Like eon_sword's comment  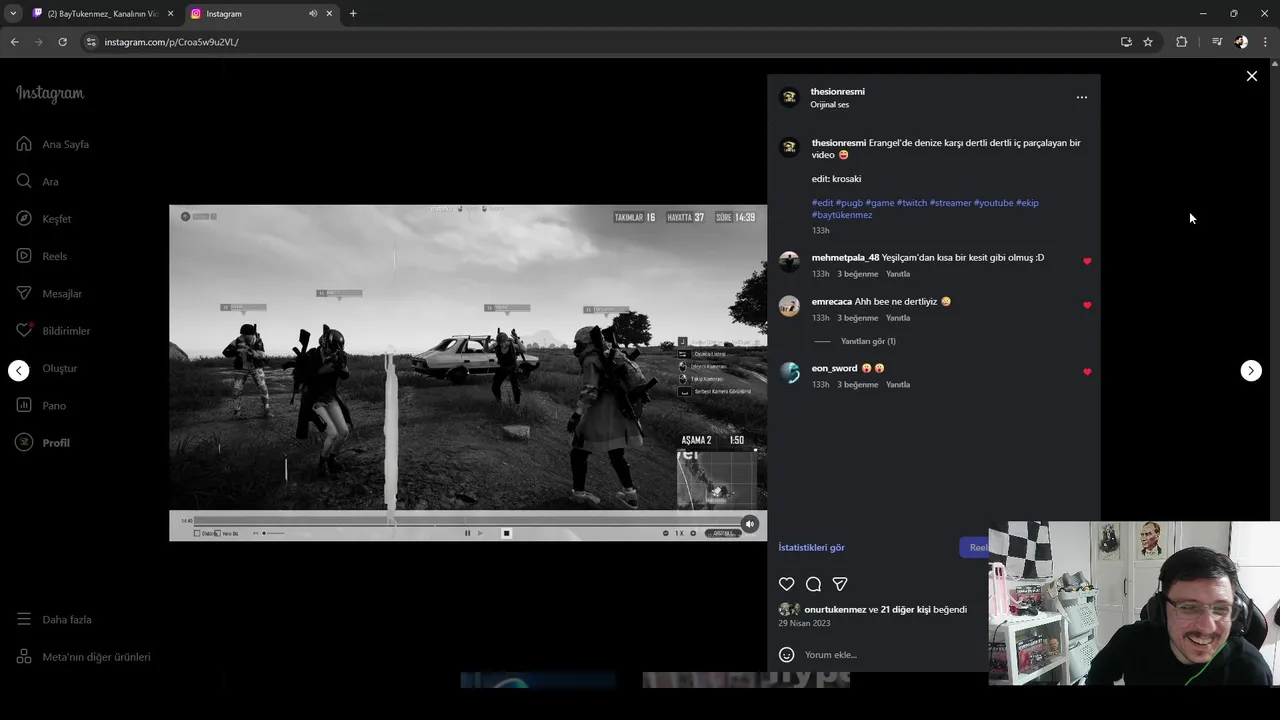click(1087, 372)
